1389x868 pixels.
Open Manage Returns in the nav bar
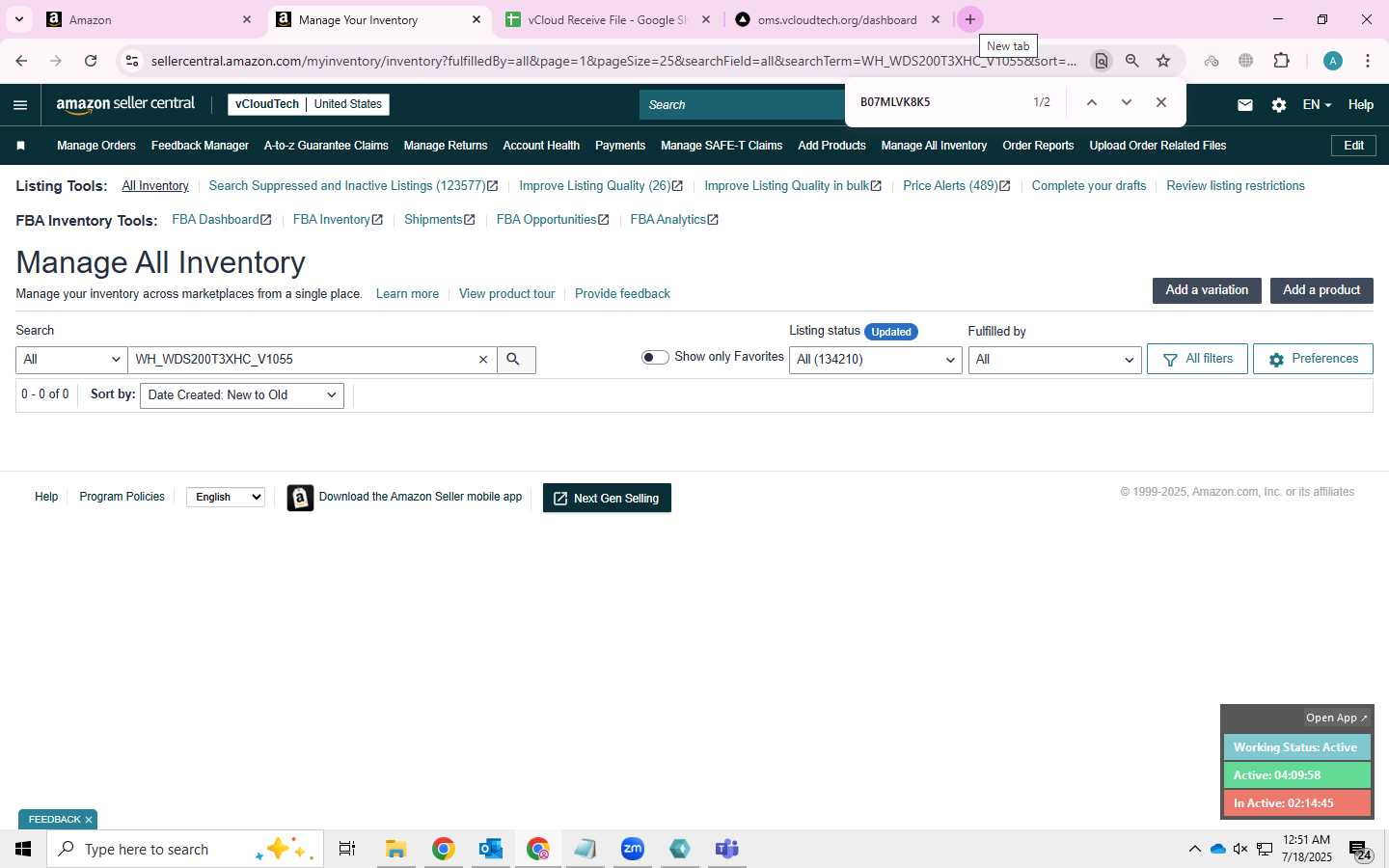click(446, 146)
